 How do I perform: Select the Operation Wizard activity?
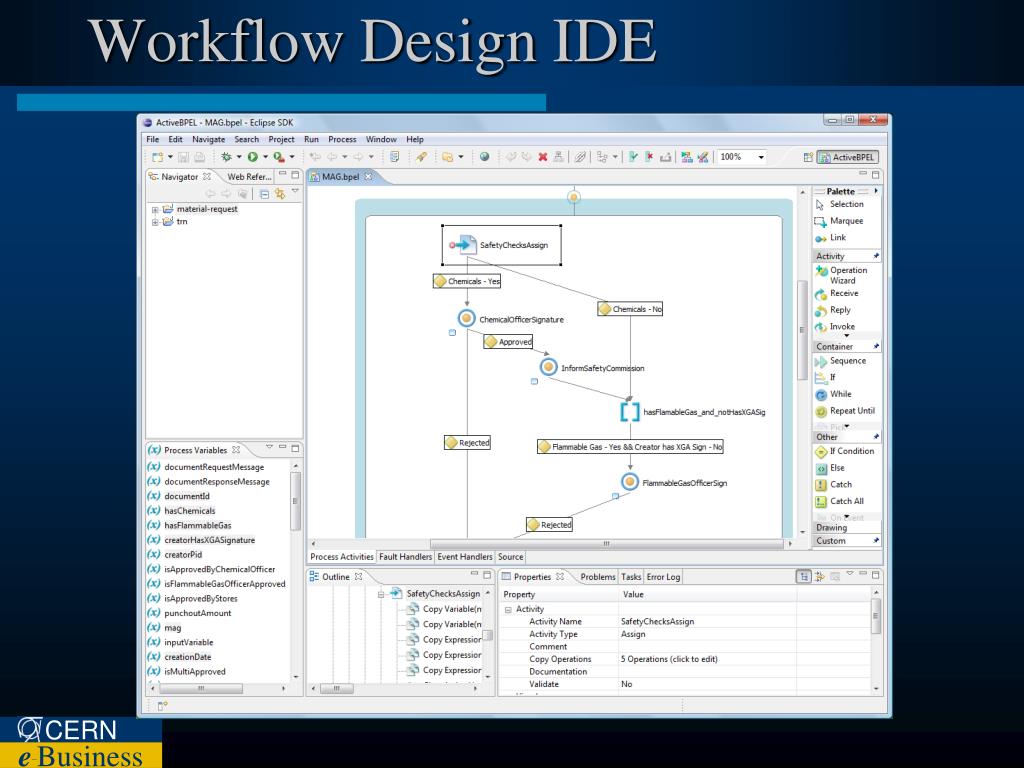coord(842,275)
